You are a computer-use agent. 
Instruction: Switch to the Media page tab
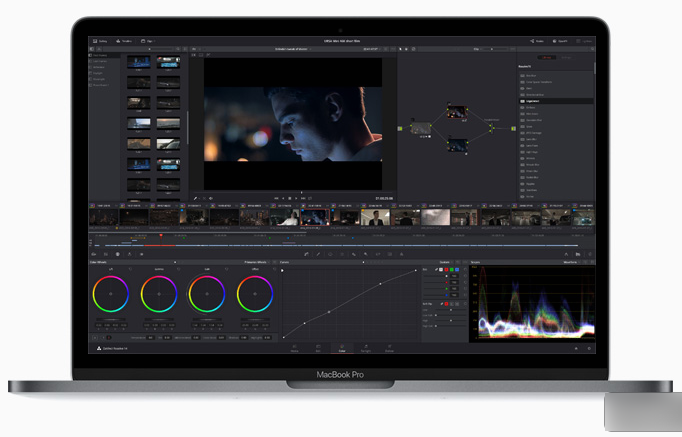[x=294, y=348]
